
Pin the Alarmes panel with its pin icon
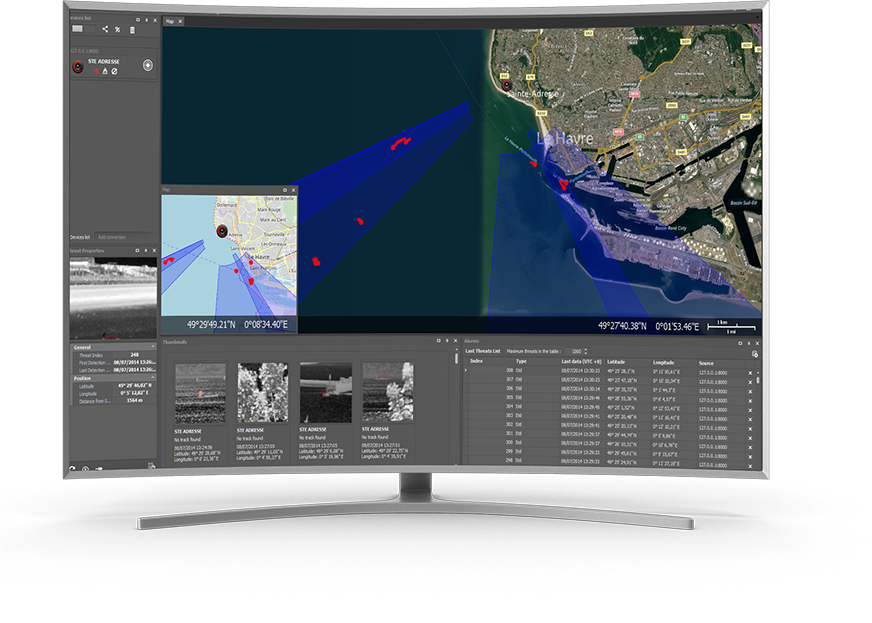pos(749,343)
